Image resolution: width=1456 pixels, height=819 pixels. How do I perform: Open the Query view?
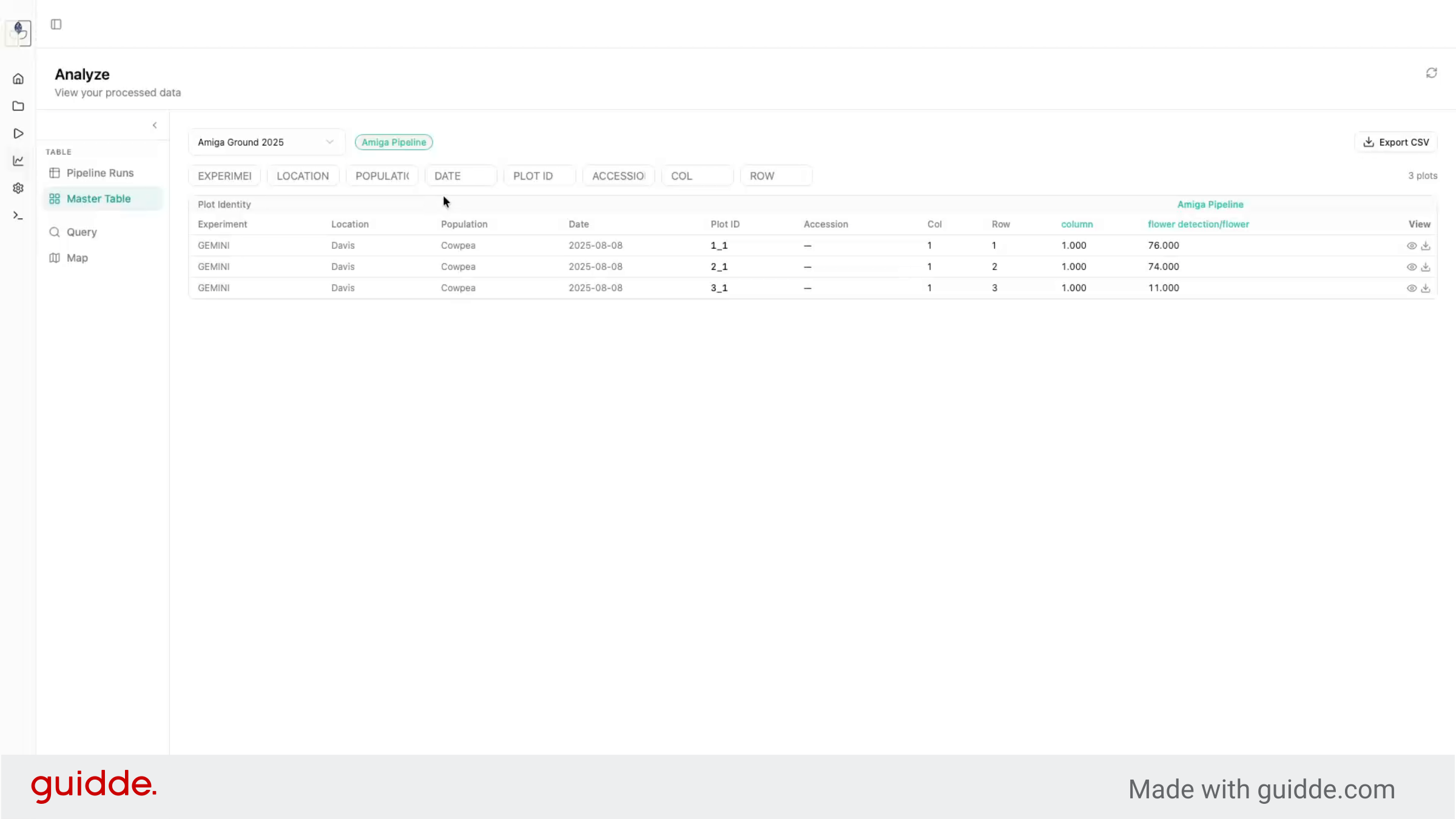[x=103, y=232]
